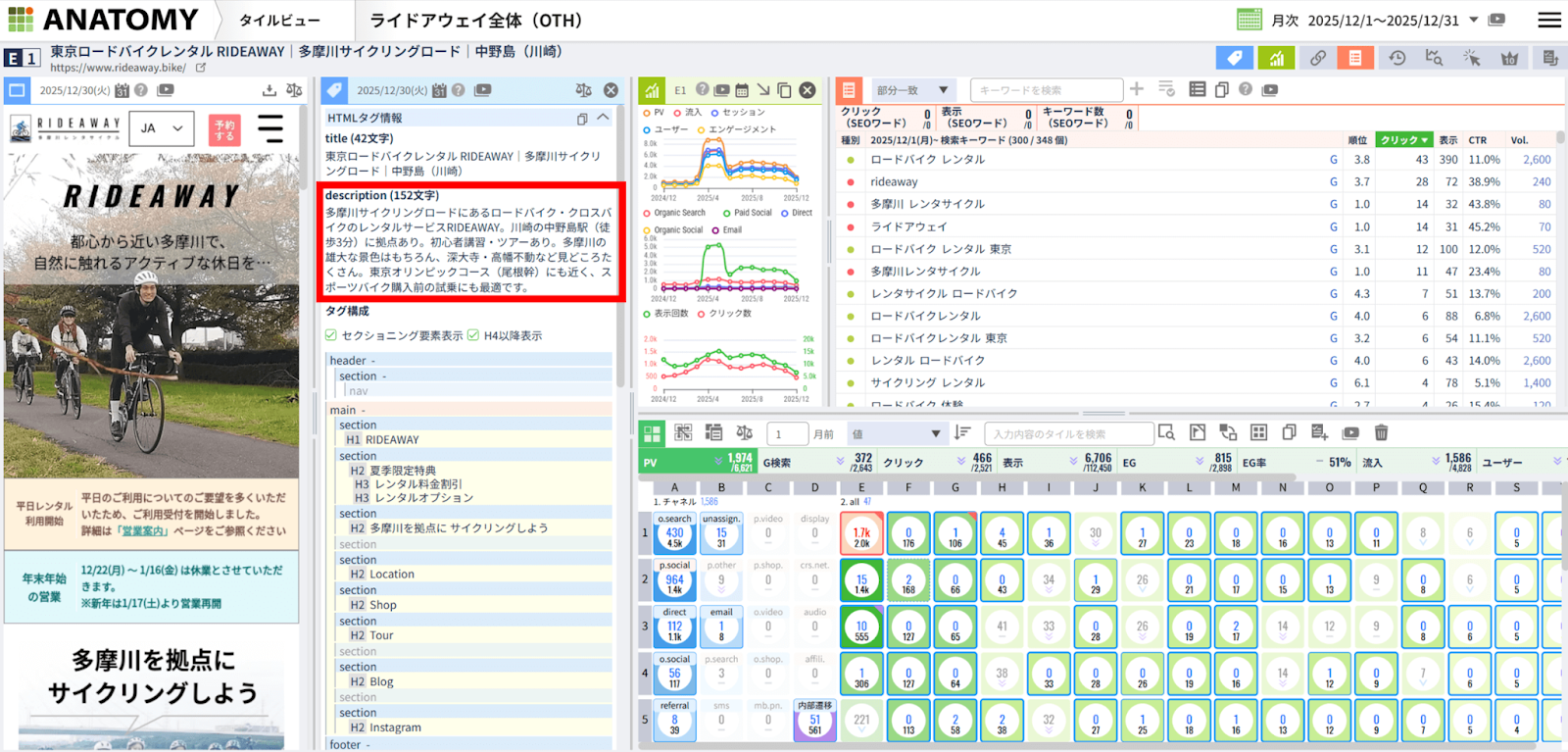Expand the 流入 metric chevron

coord(1437,462)
